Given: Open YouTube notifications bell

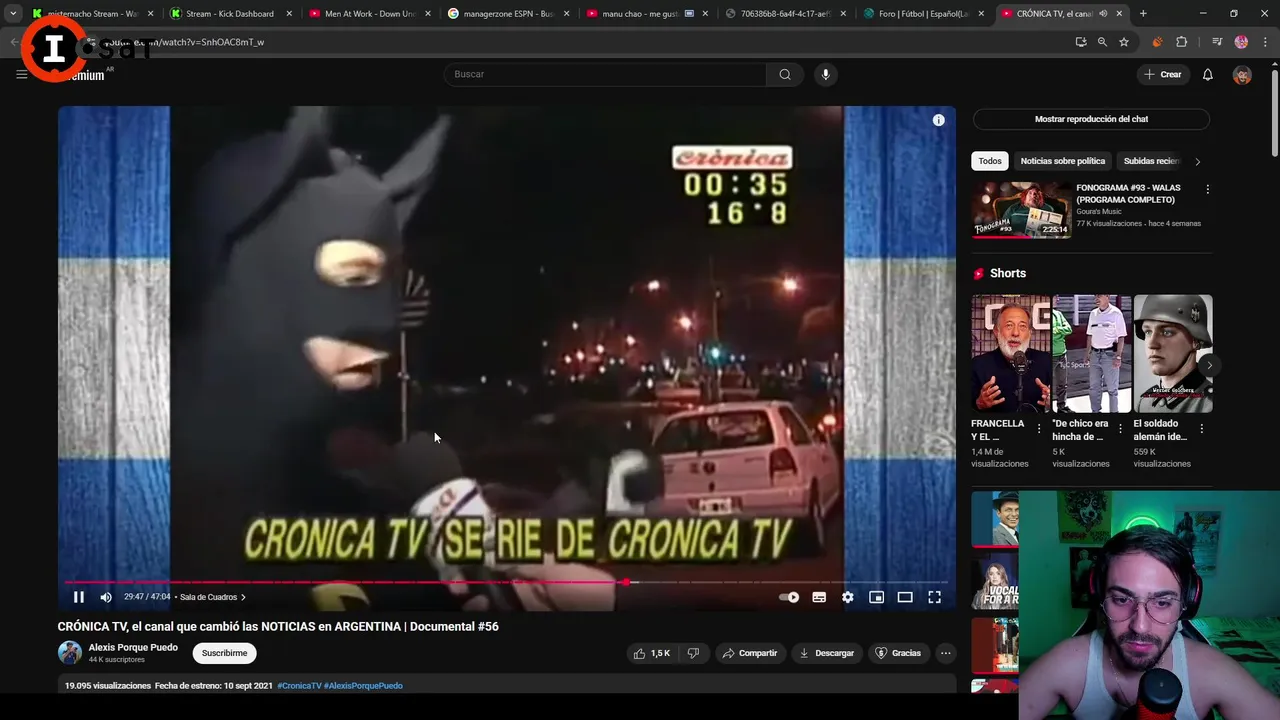Looking at the screenshot, I should click(x=1208, y=74).
